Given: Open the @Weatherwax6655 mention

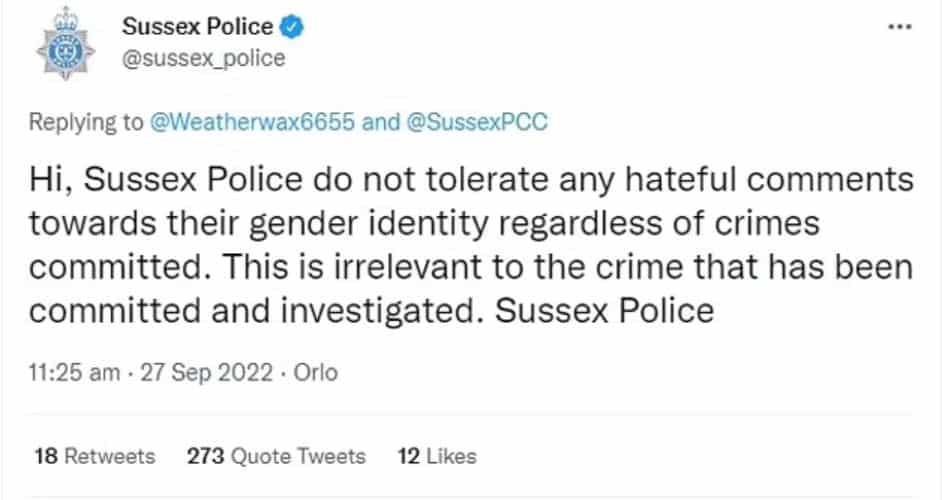Looking at the screenshot, I should coord(252,122).
